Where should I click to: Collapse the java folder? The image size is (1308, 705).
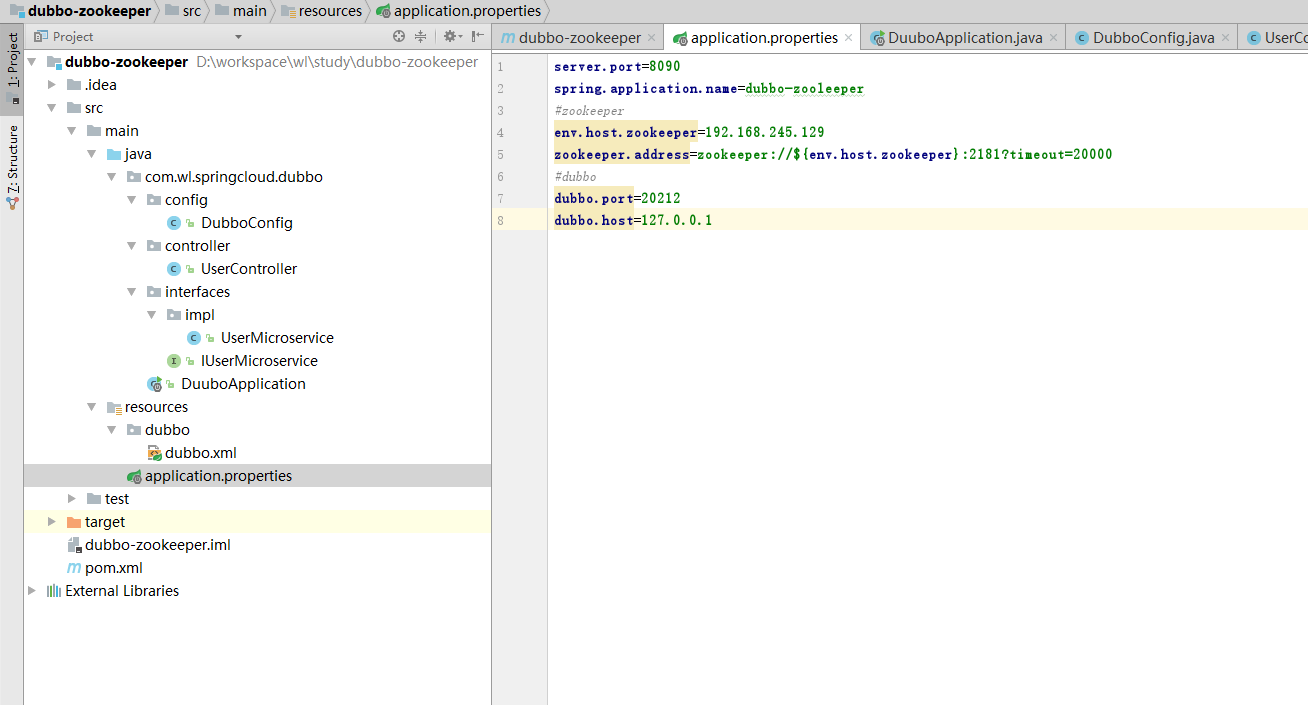click(92, 154)
